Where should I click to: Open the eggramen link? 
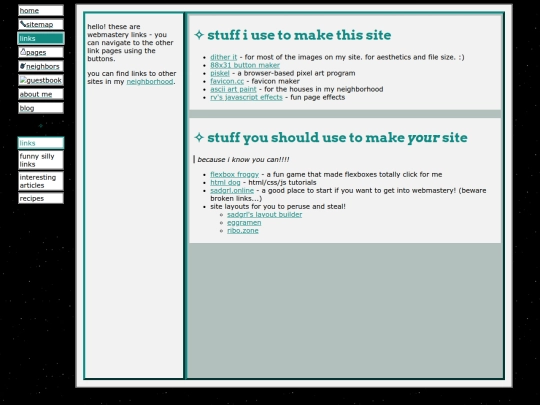[x=244, y=222]
